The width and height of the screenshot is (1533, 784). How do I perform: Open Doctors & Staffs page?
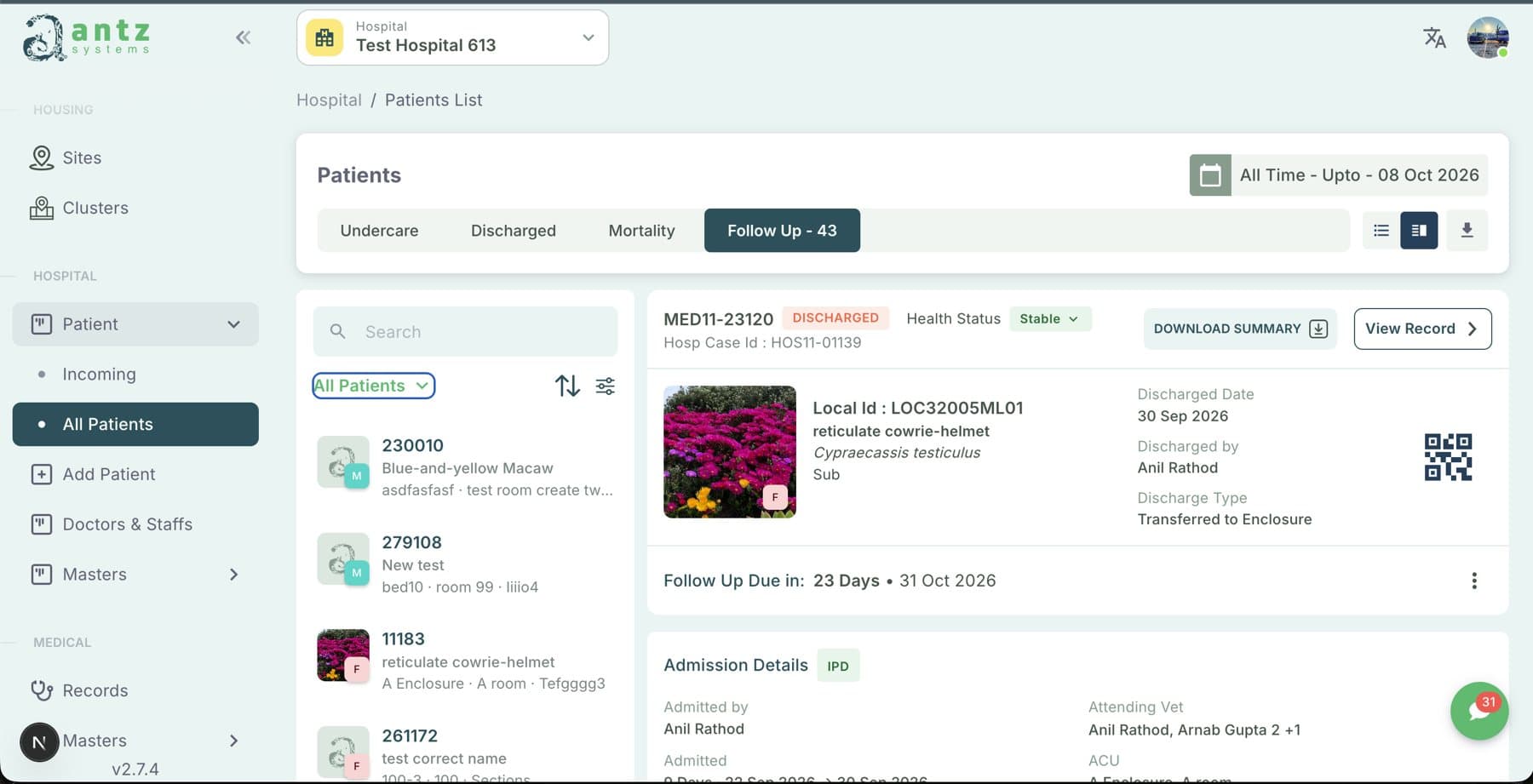[135, 525]
